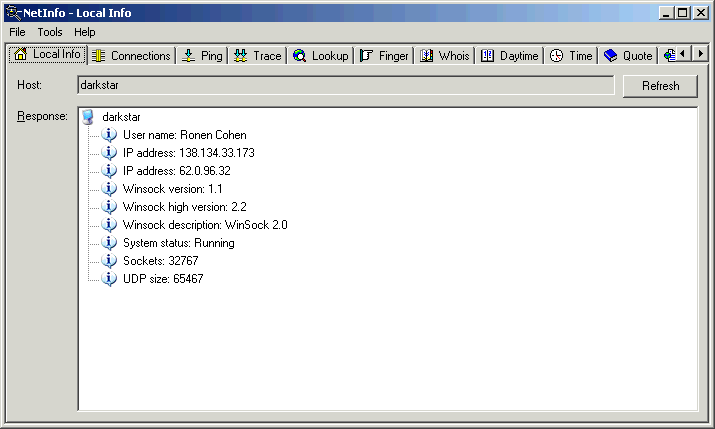Click the Refresh button

coord(660,86)
